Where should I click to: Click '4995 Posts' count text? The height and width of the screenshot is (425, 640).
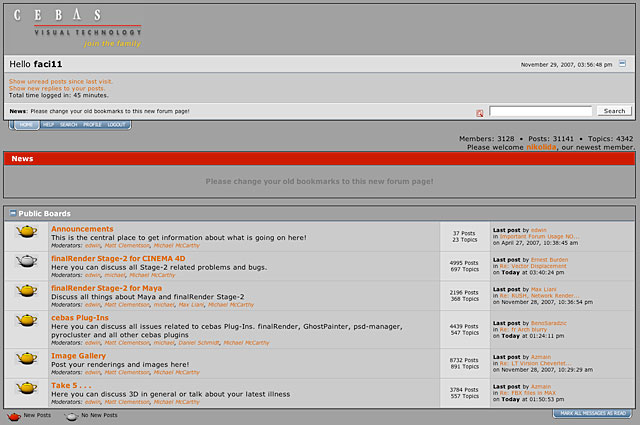[x=464, y=263]
